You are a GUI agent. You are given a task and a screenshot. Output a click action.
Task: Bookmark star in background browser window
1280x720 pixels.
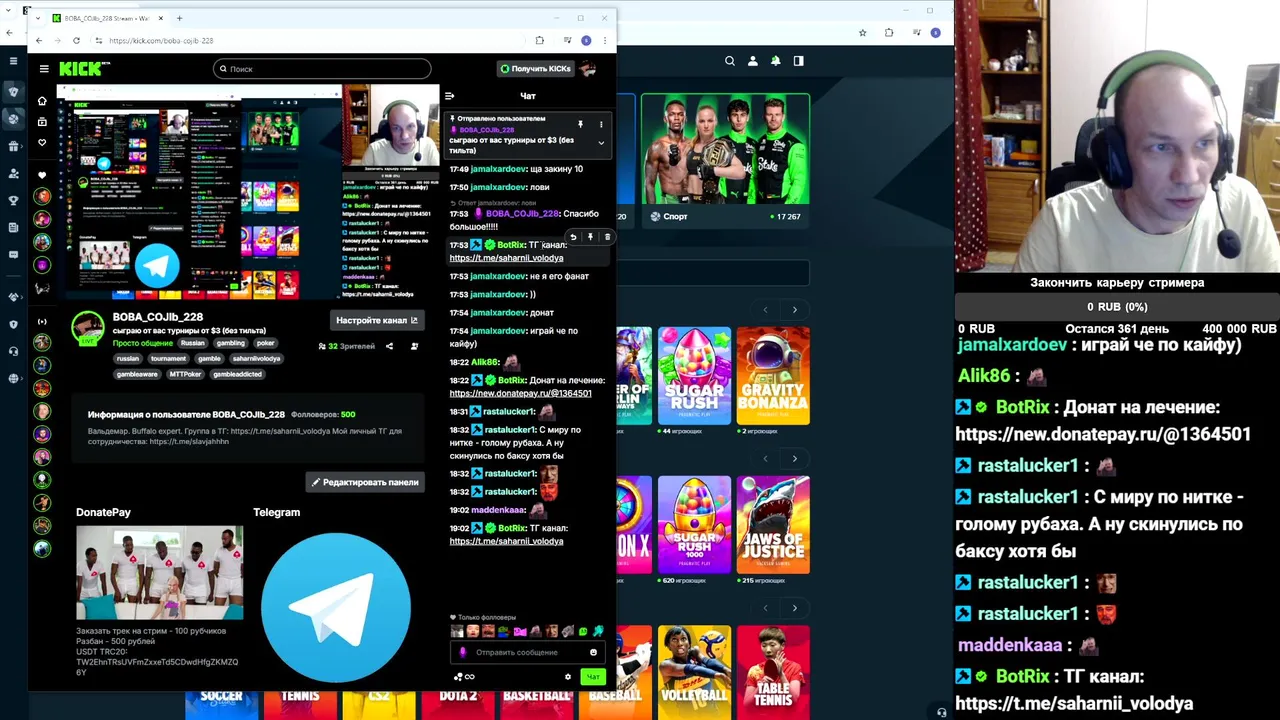click(x=862, y=33)
